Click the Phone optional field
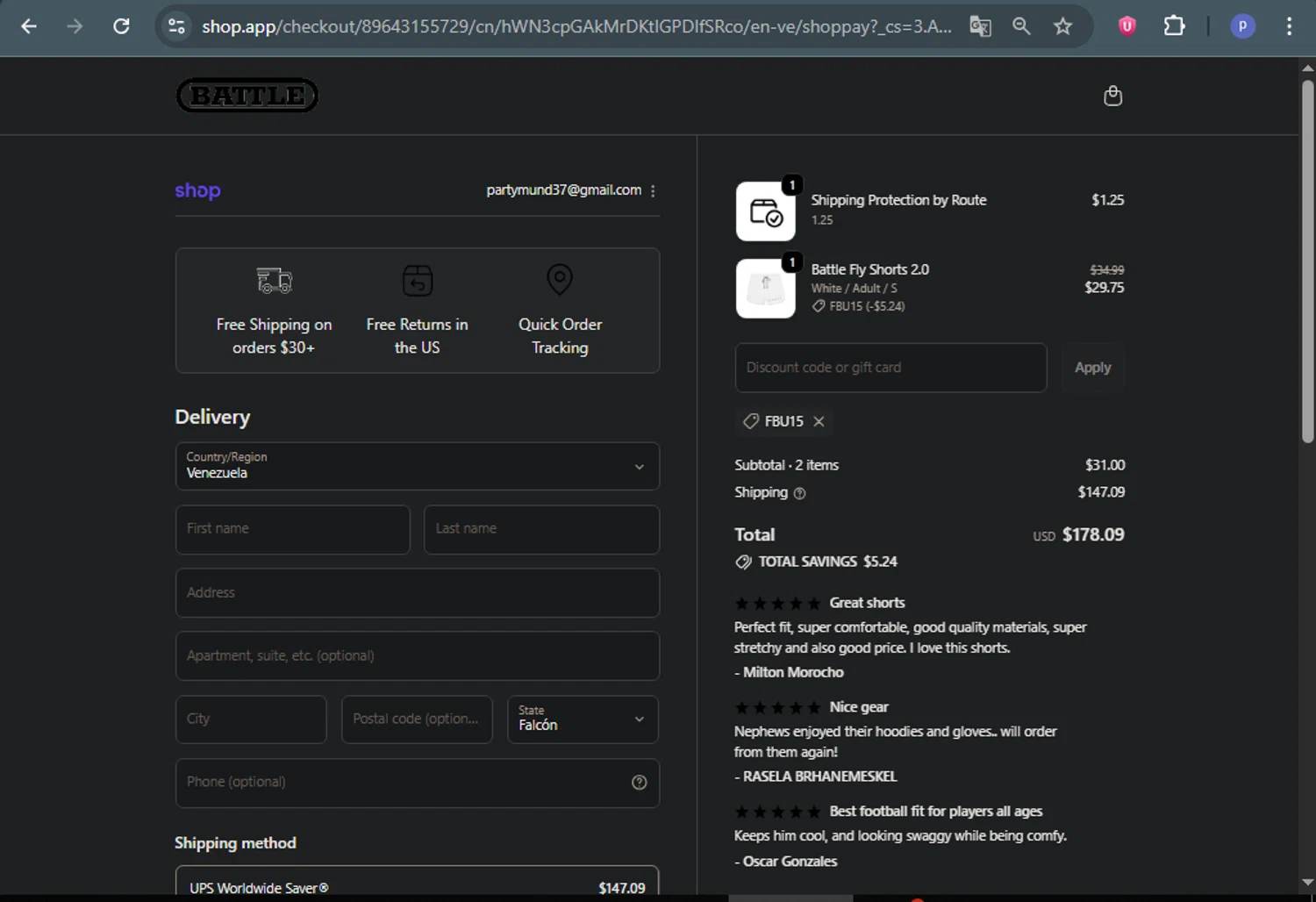The image size is (1316, 902). pos(418,783)
